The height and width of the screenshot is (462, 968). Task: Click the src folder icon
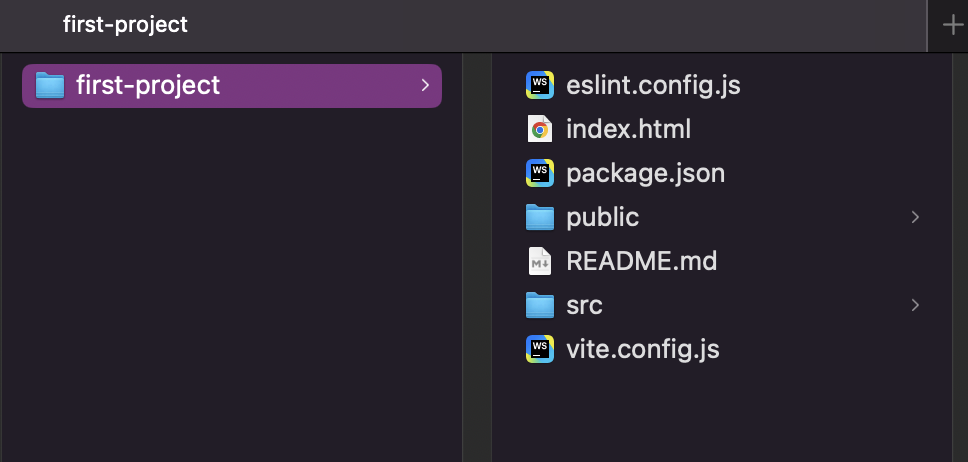tap(540, 305)
